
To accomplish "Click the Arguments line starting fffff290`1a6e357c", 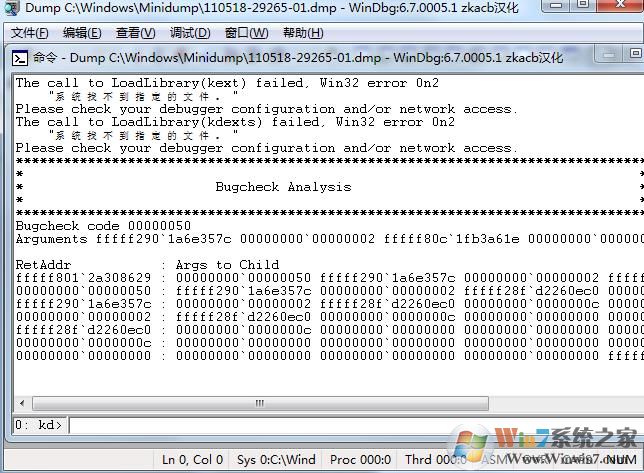I will [x=329, y=239].
